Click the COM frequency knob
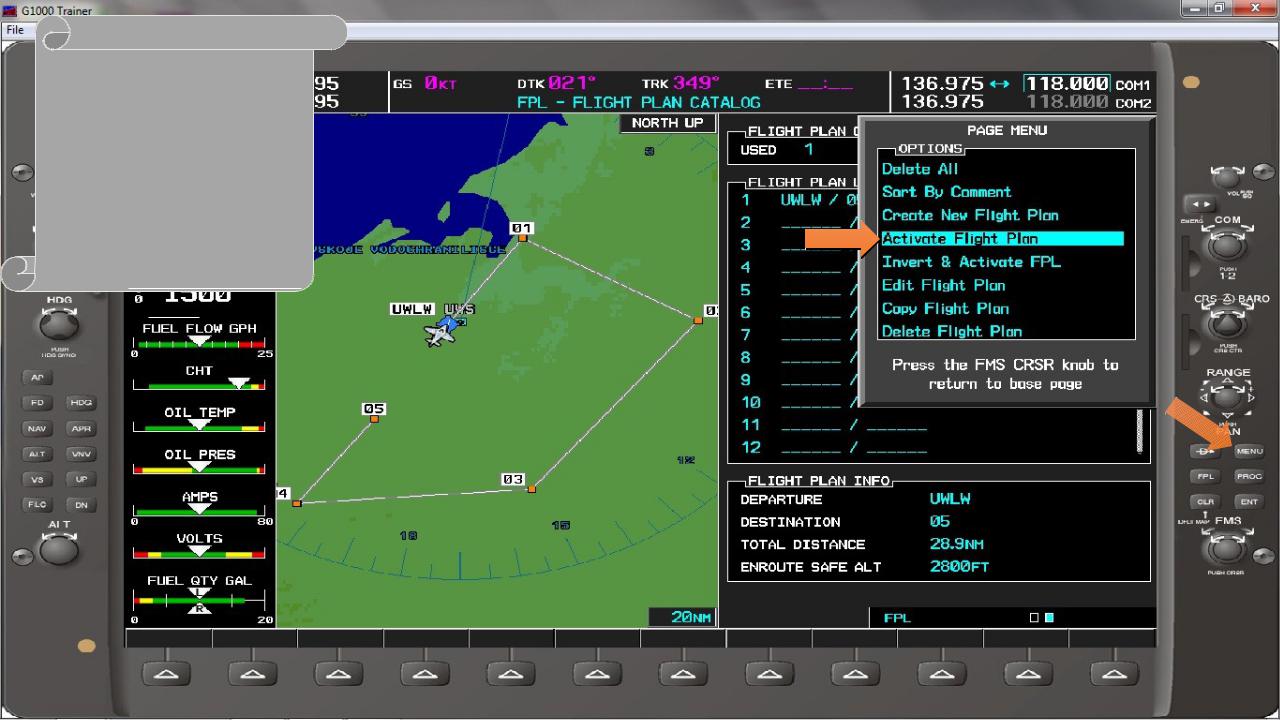Image resolution: width=1280 pixels, height=720 pixels. [1227, 246]
